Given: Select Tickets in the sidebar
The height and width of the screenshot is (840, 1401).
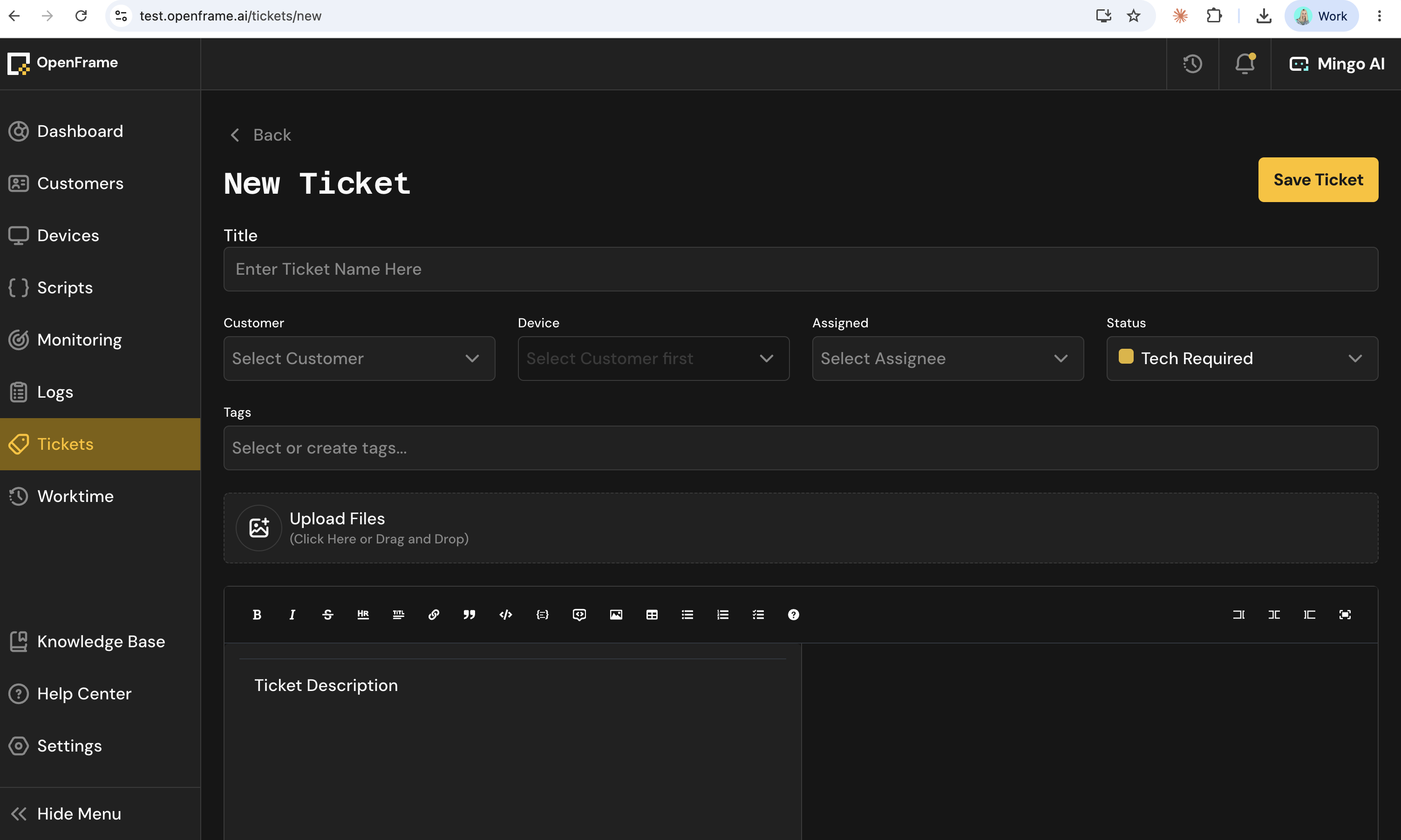Looking at the screenshot, I should coord(100,444).
